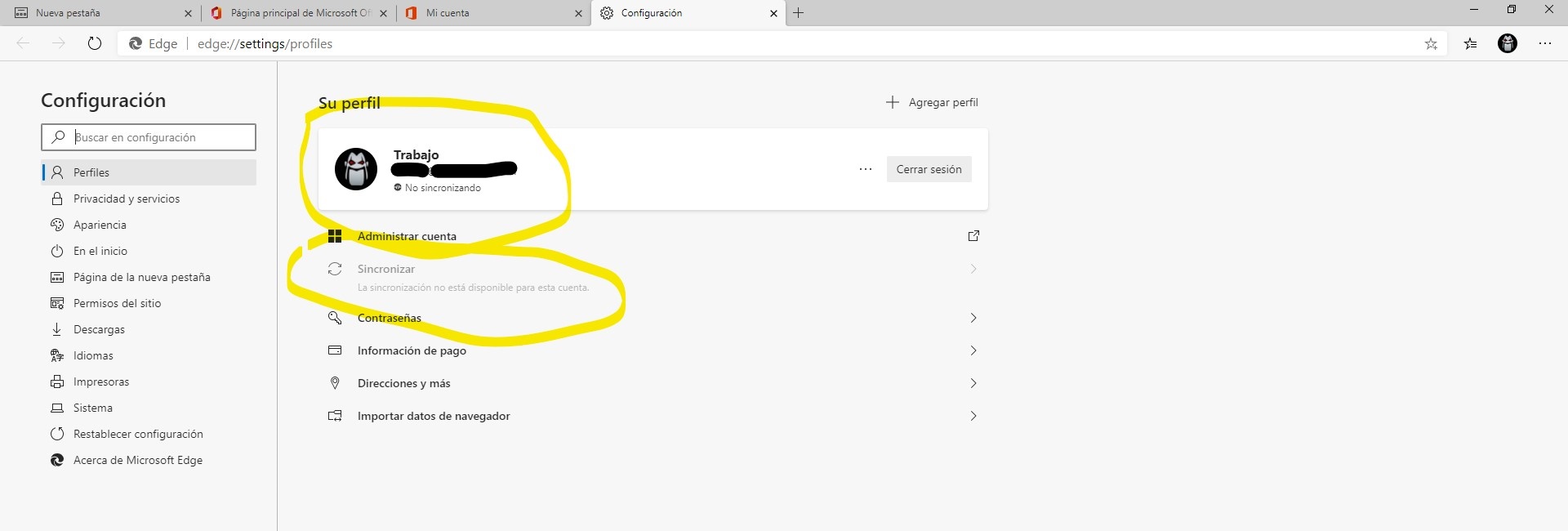The image size is (1568, 531).
Task: Click the Permisos del sitio icon
Action: pos(57,303)
